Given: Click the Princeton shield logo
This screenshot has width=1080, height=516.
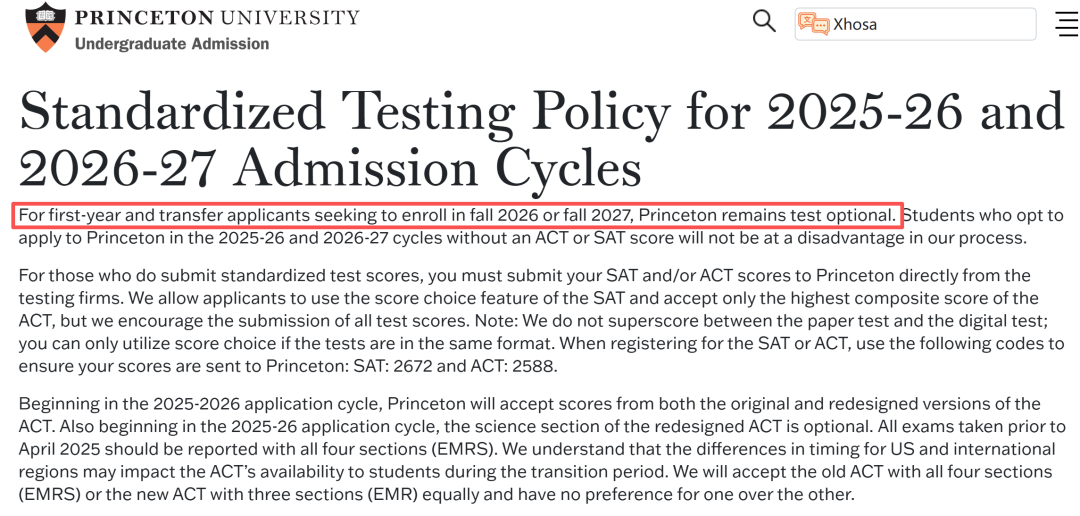Looking at the screenshot, I should click(x=45, y=28).
